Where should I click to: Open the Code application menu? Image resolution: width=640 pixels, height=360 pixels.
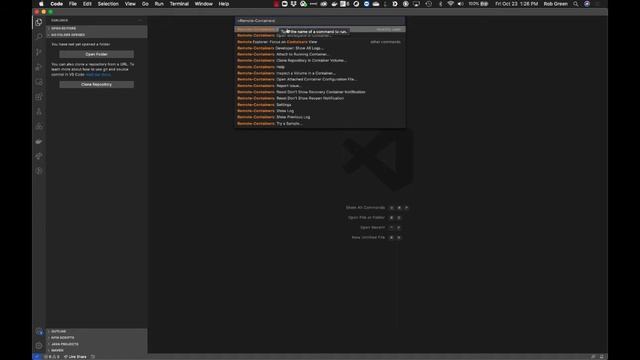[x=56, y=4]
